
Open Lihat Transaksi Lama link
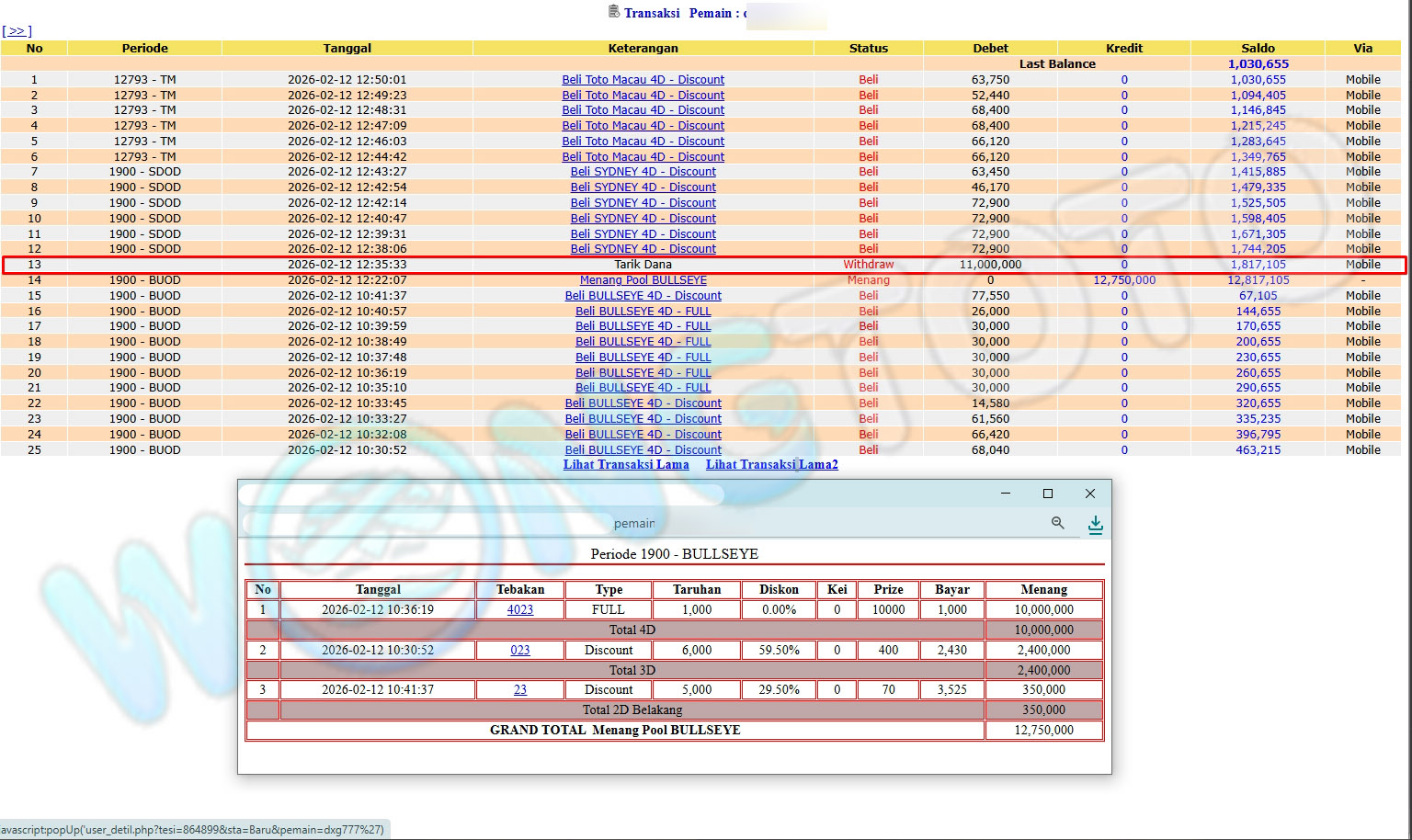click(x=625, y=465)
